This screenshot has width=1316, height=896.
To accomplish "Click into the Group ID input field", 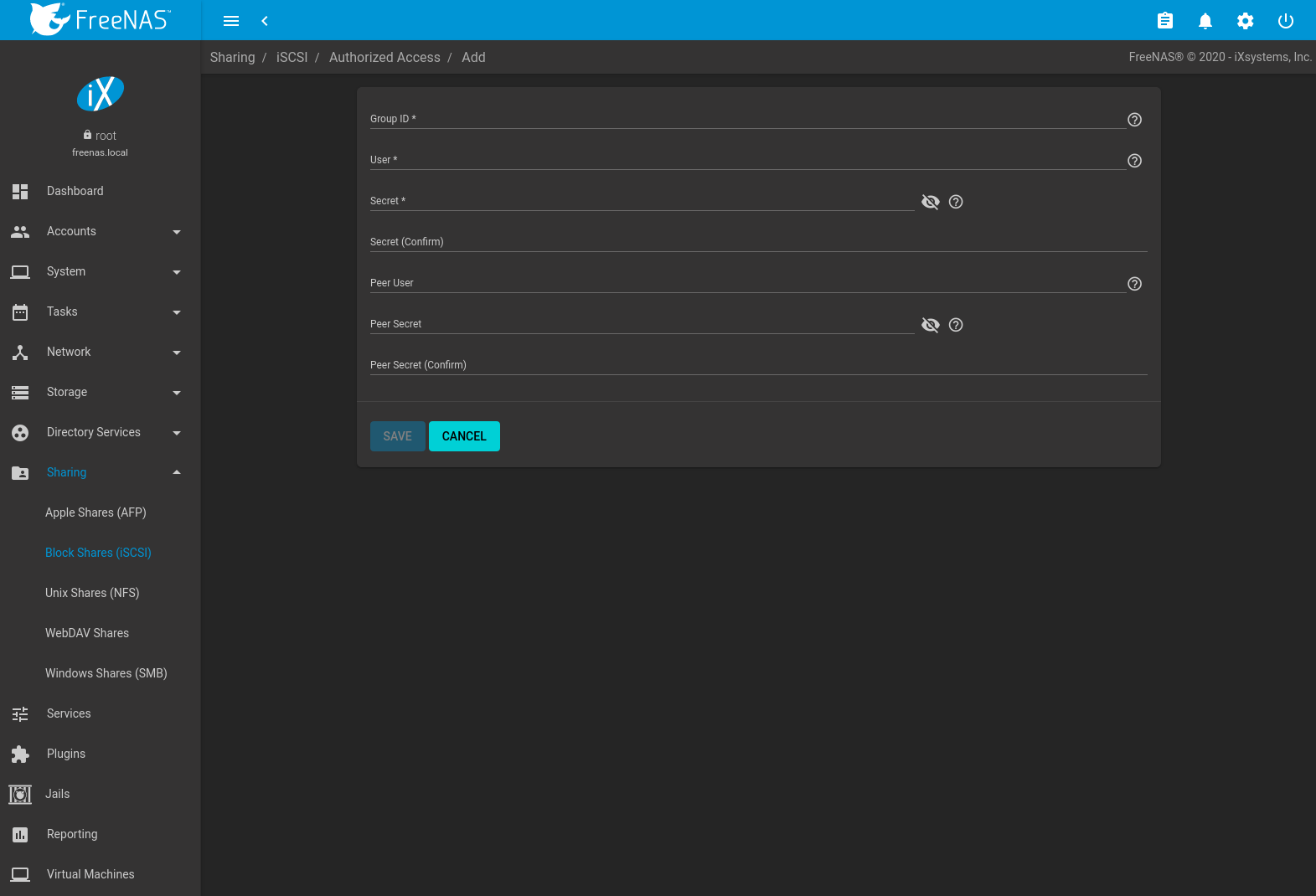I will pyautogui.click(x=746, y=119).
